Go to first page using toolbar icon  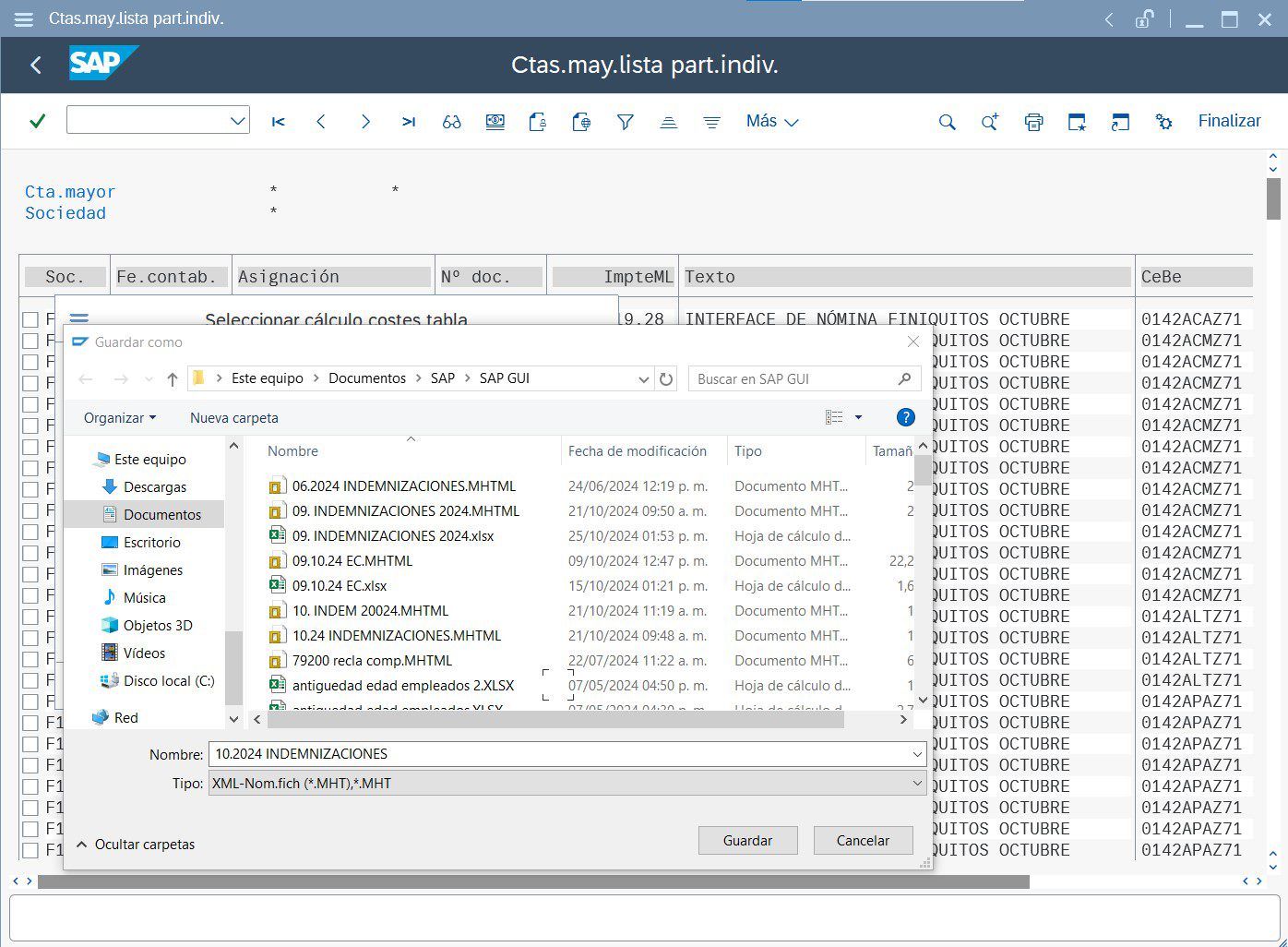tap(278, 122)
